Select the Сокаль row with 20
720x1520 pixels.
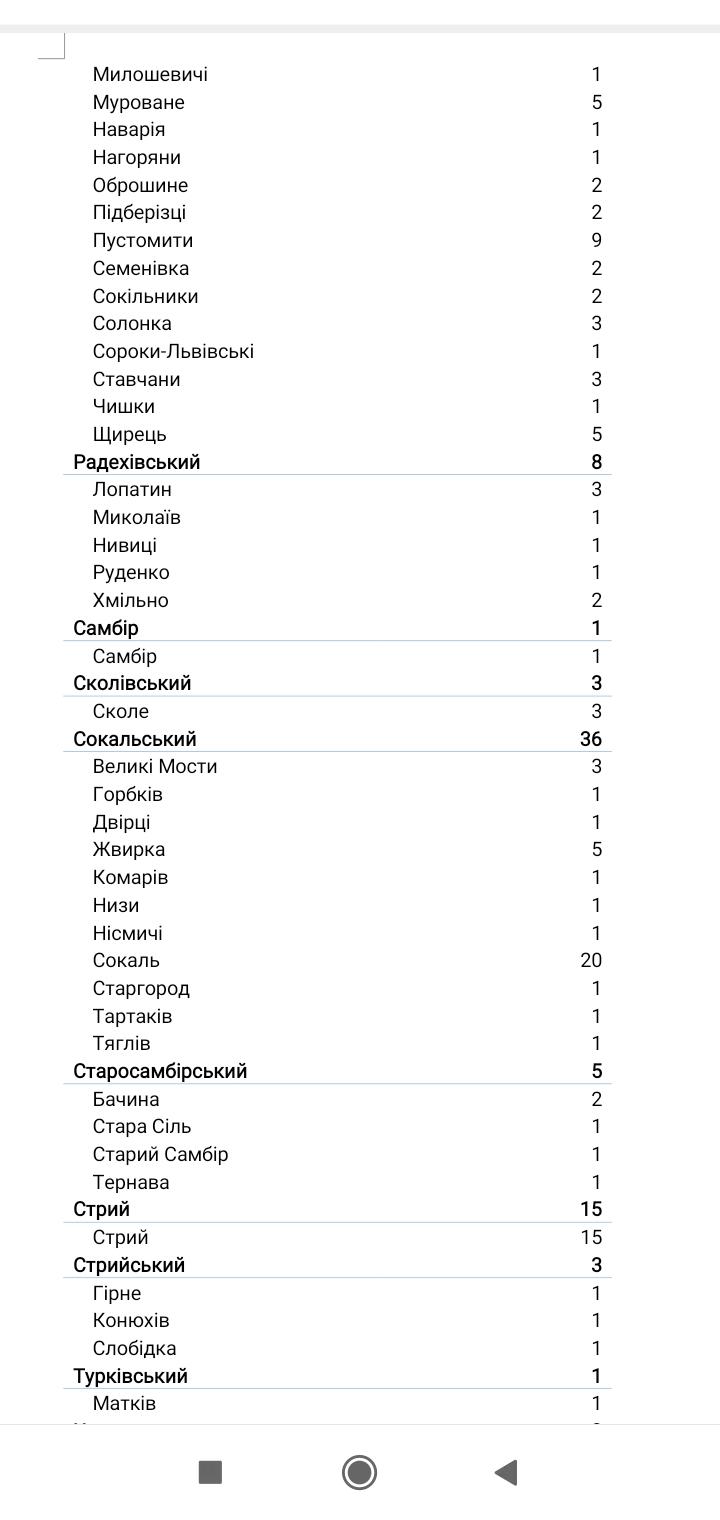[126, 961]
